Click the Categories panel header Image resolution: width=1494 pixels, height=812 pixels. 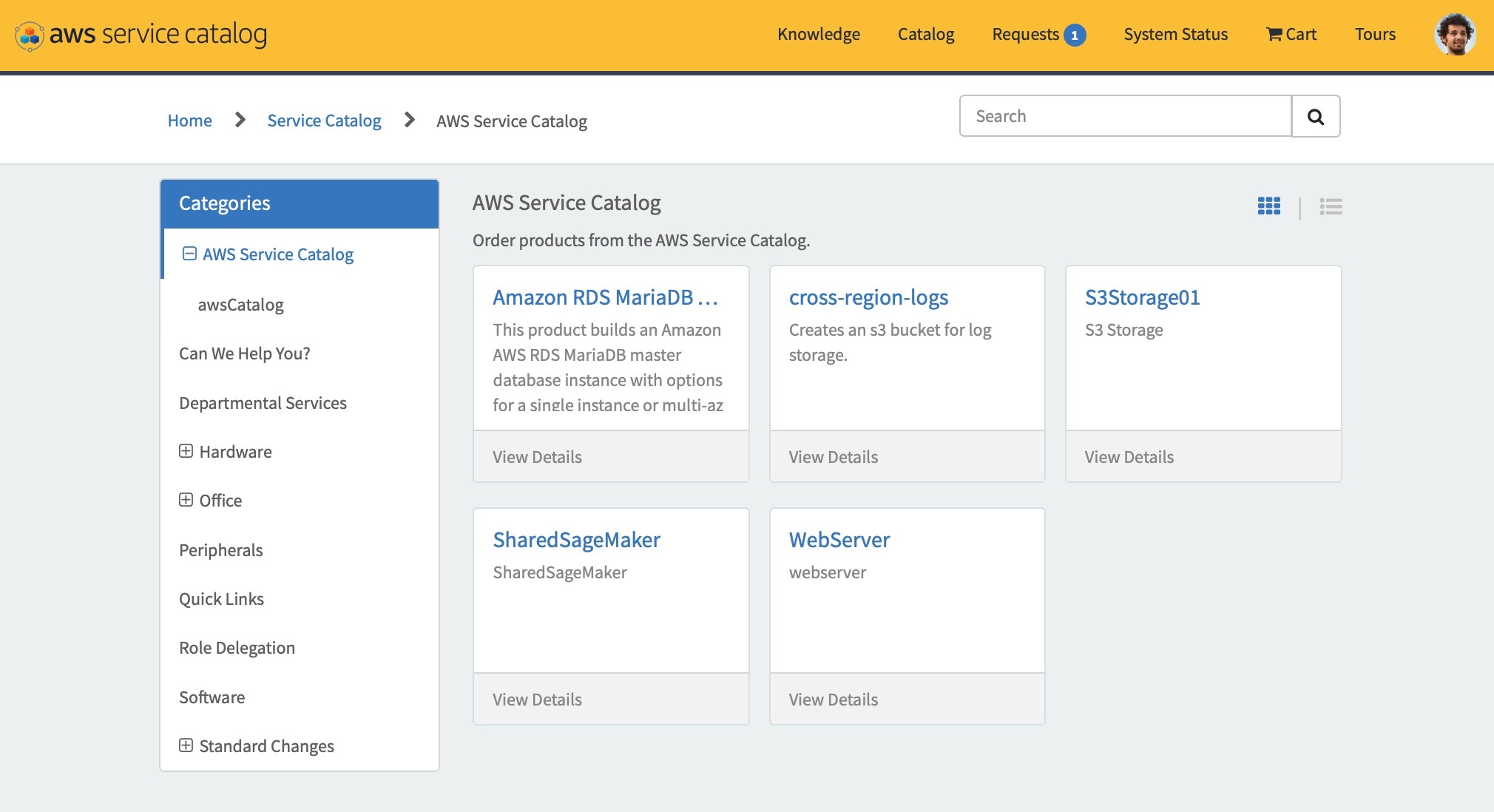click(x=300, y=203)
